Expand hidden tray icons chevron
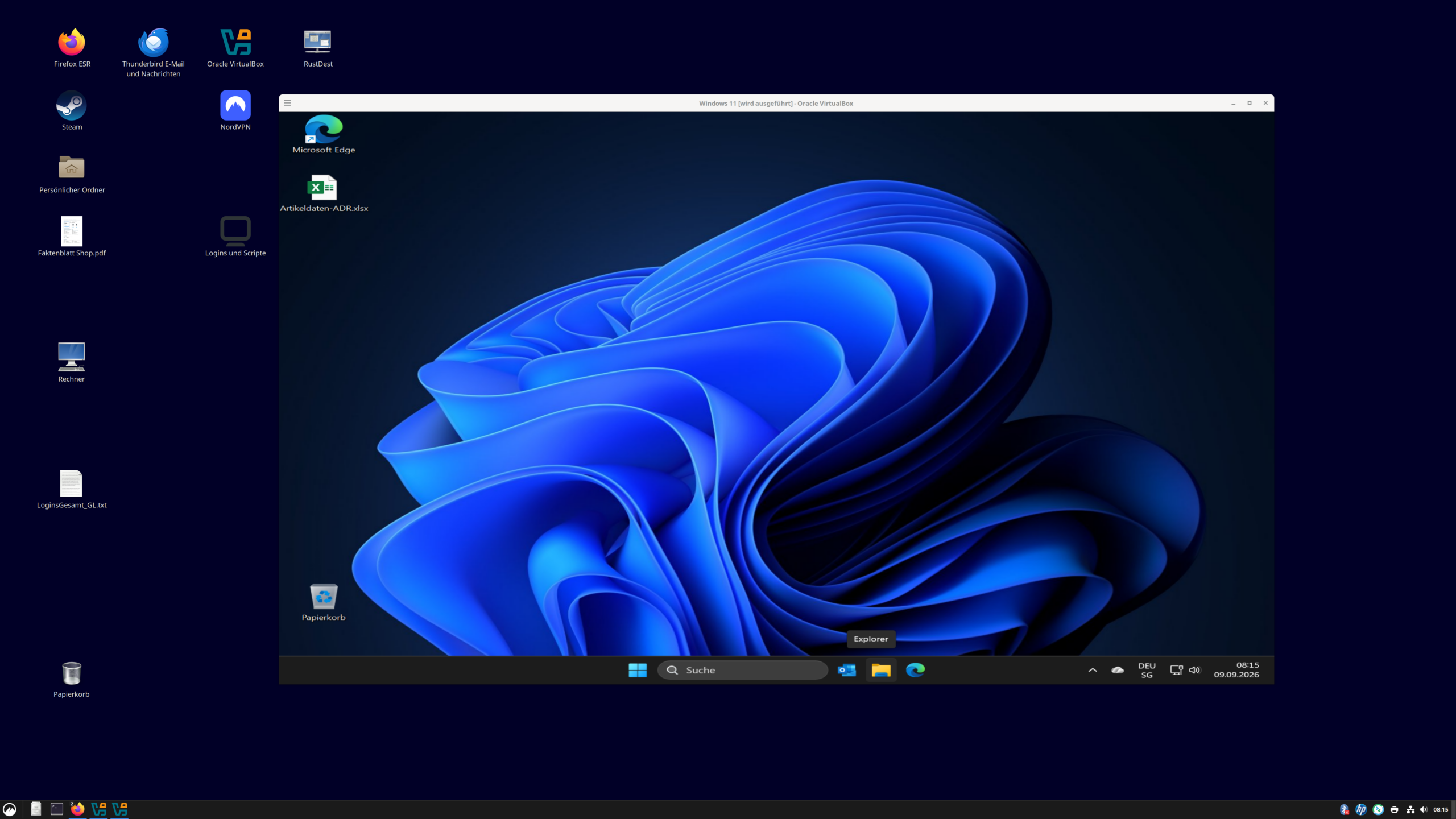 tap(1093, 670)
